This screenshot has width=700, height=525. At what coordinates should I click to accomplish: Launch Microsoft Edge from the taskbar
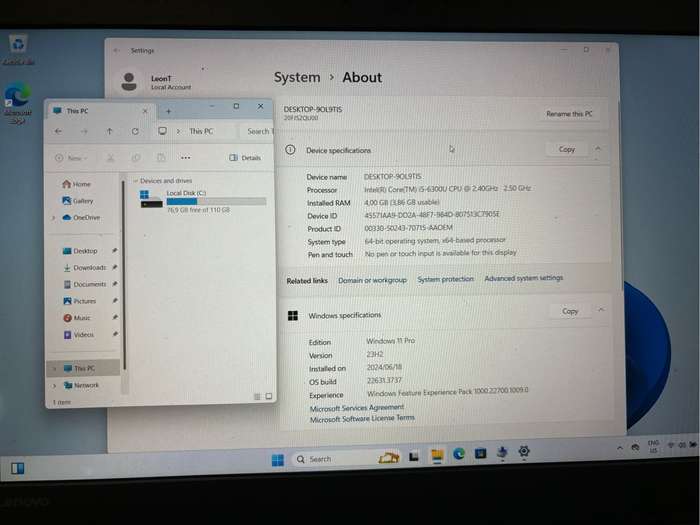click(459, 454)
